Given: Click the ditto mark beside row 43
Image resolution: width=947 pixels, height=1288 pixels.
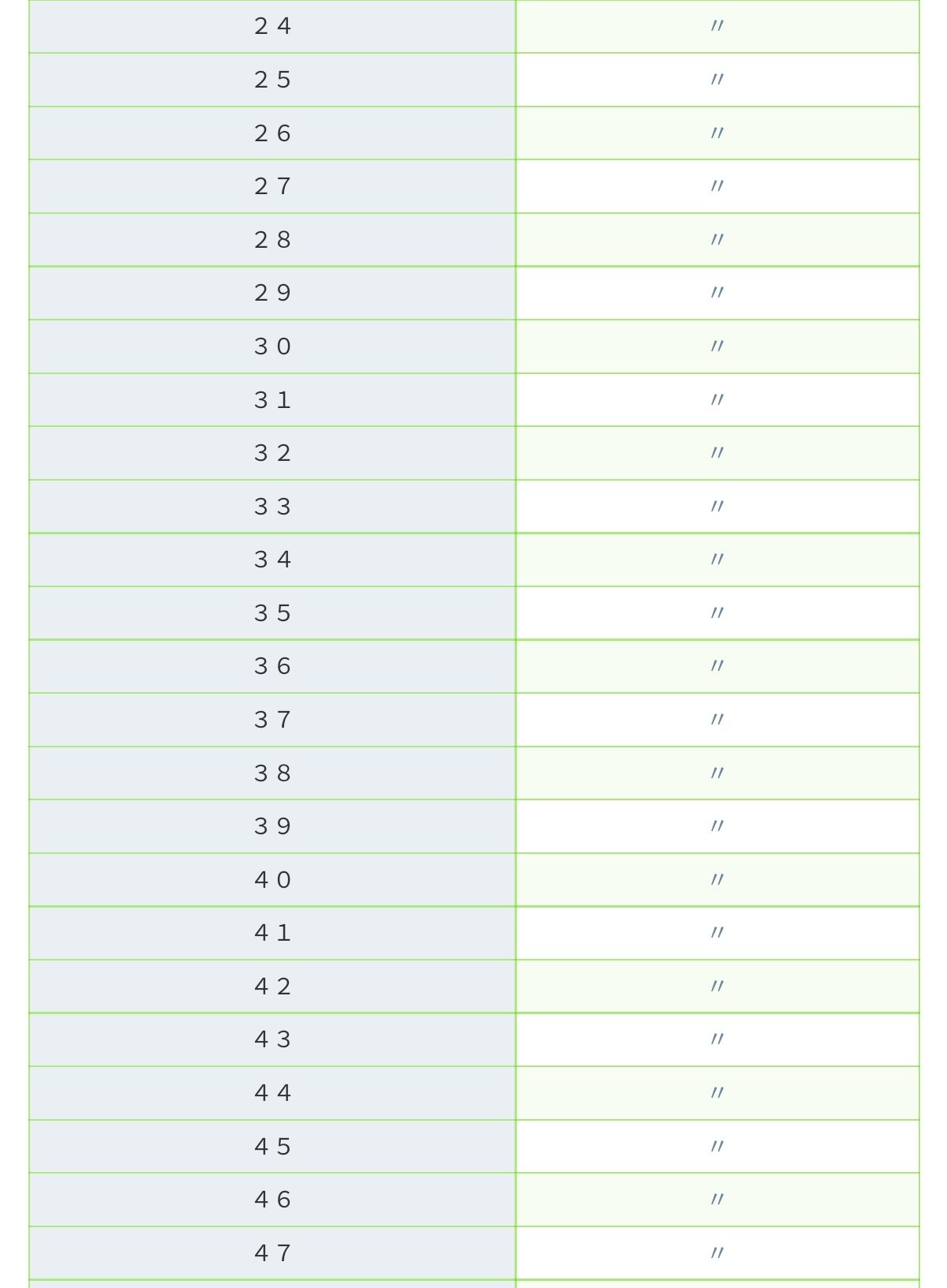Looking at the screenshot, I should 717,1039.
